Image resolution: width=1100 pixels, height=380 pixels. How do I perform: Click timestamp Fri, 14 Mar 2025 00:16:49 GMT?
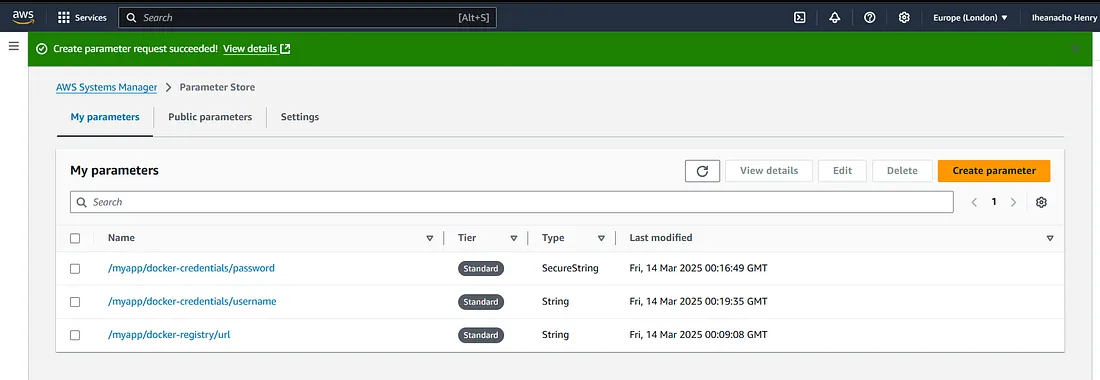[699, 268]
